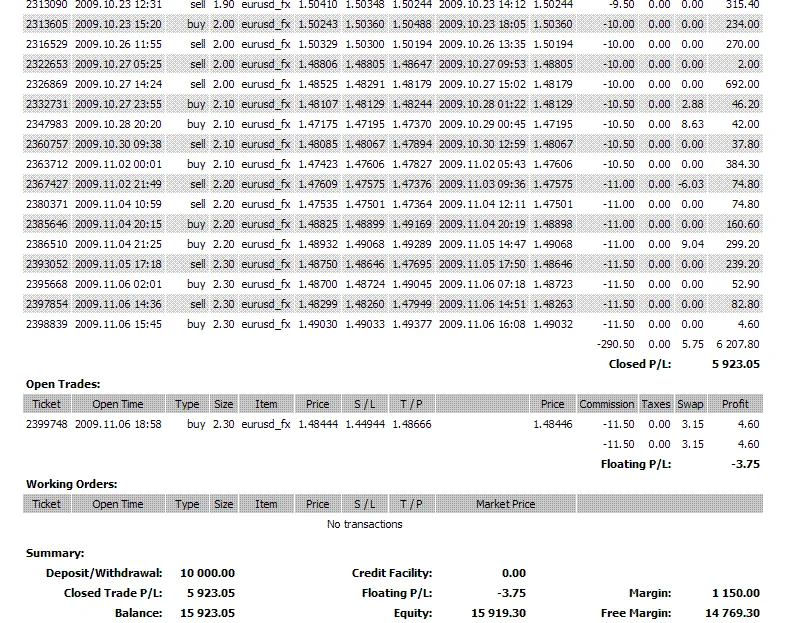This screenshot has width=792, height=623.
Task: Click the swap value 8.63
Action: click(692, 124)
